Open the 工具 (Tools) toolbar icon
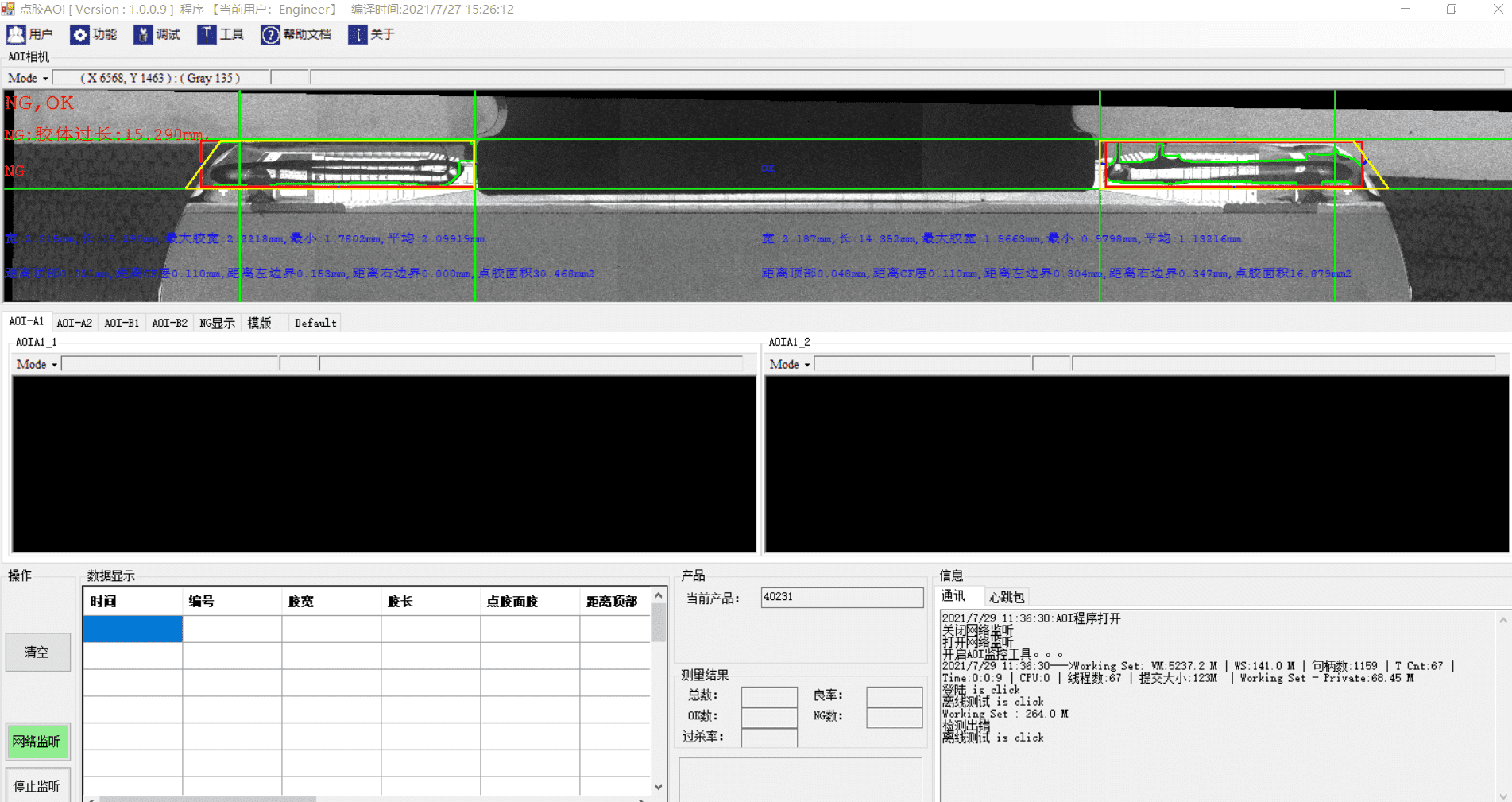Viewport: 1512px width, 802px height. (x=207, y=34)
